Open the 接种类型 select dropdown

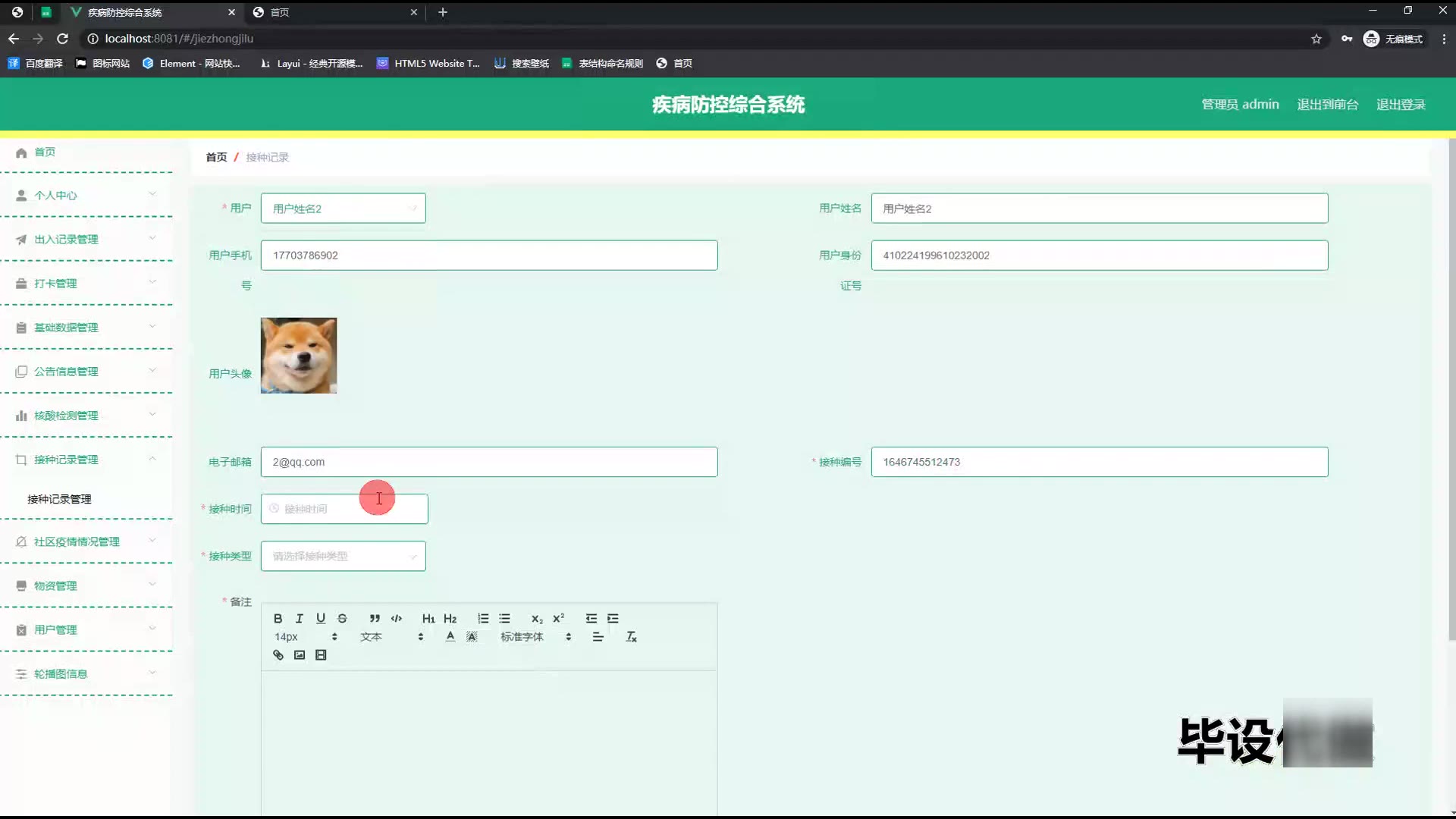[x=343, y=556]
